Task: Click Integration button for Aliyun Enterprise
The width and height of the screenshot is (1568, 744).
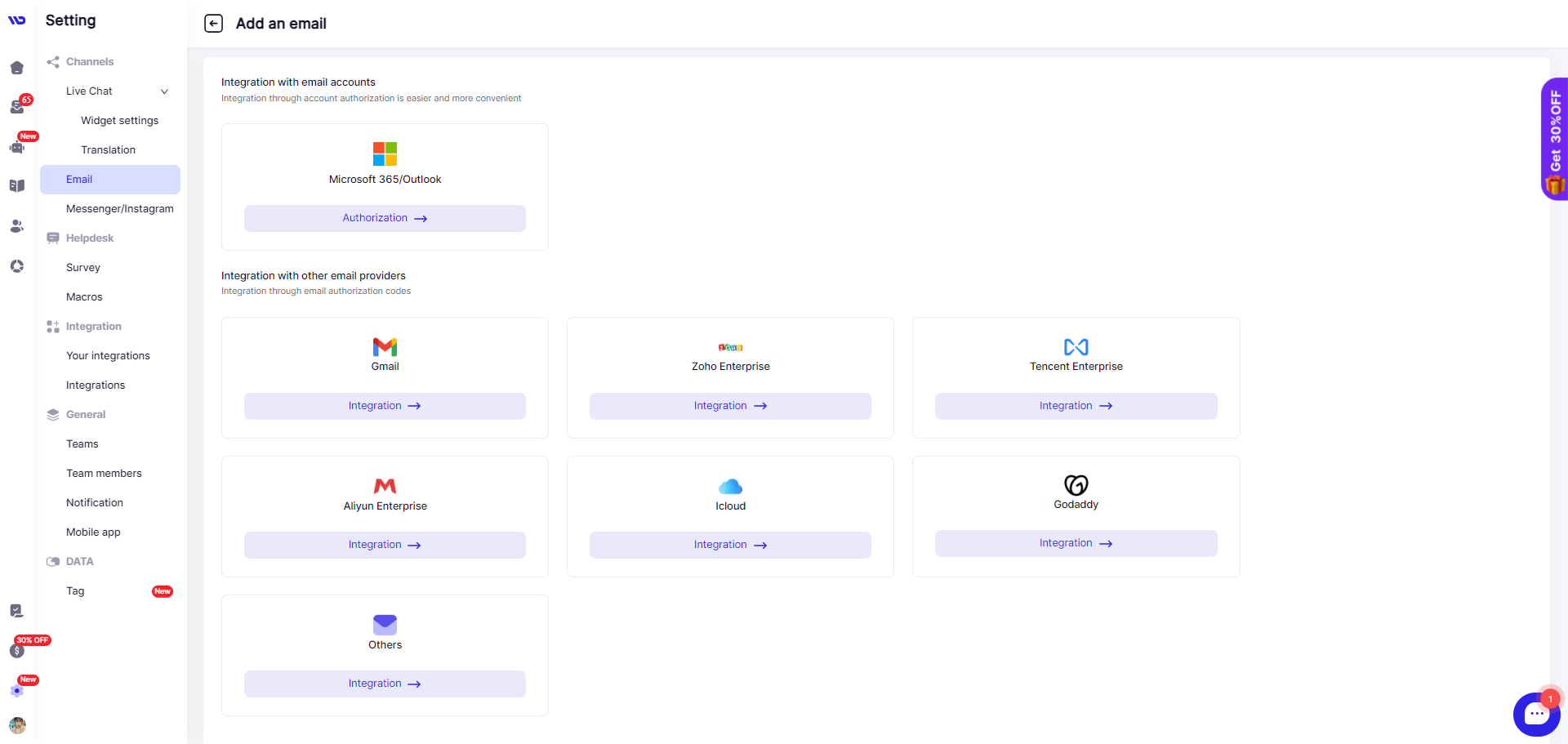Action: tap(385, 545)
